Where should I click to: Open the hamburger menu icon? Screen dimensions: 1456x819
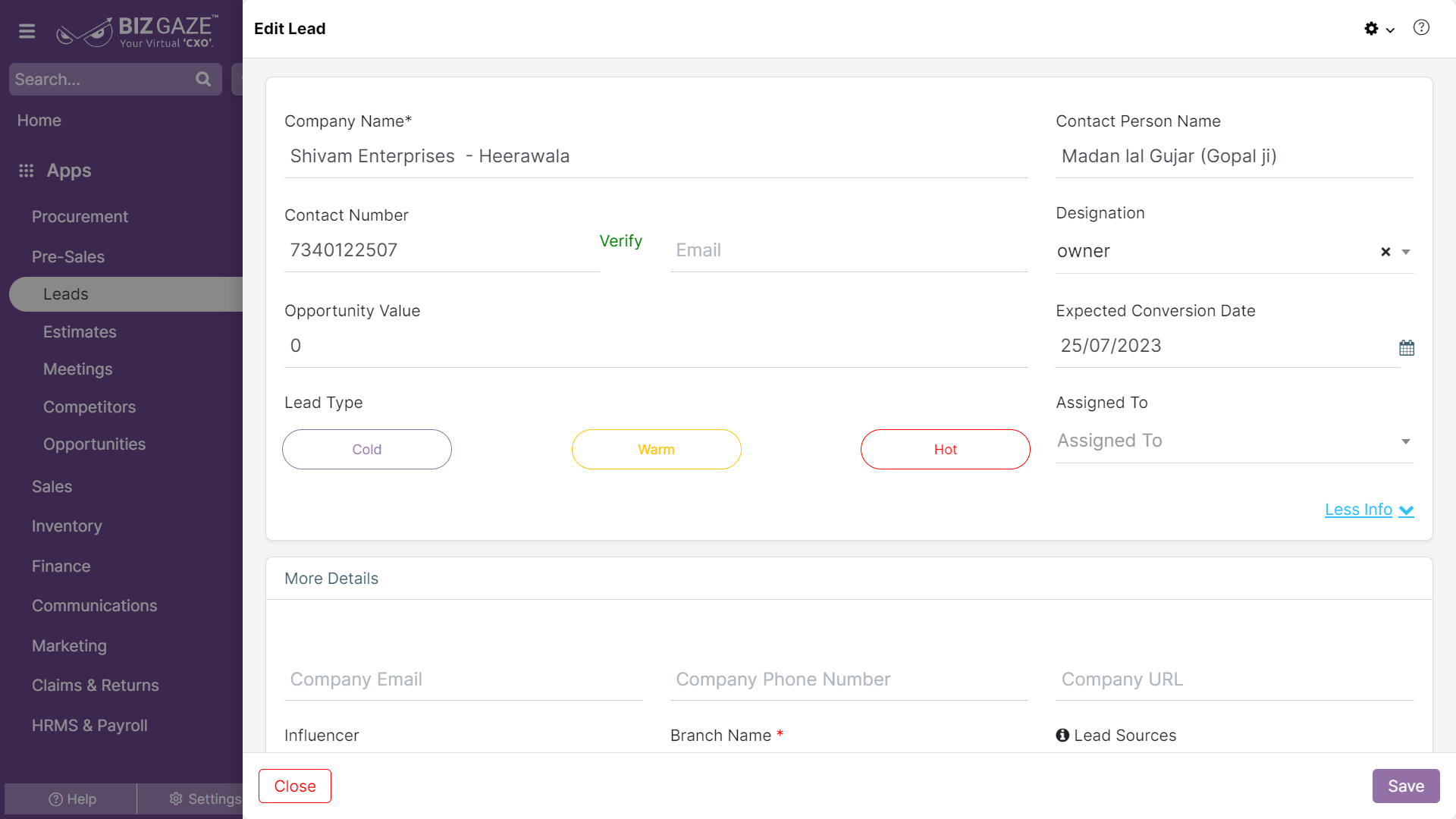click(x=27, y=31)
